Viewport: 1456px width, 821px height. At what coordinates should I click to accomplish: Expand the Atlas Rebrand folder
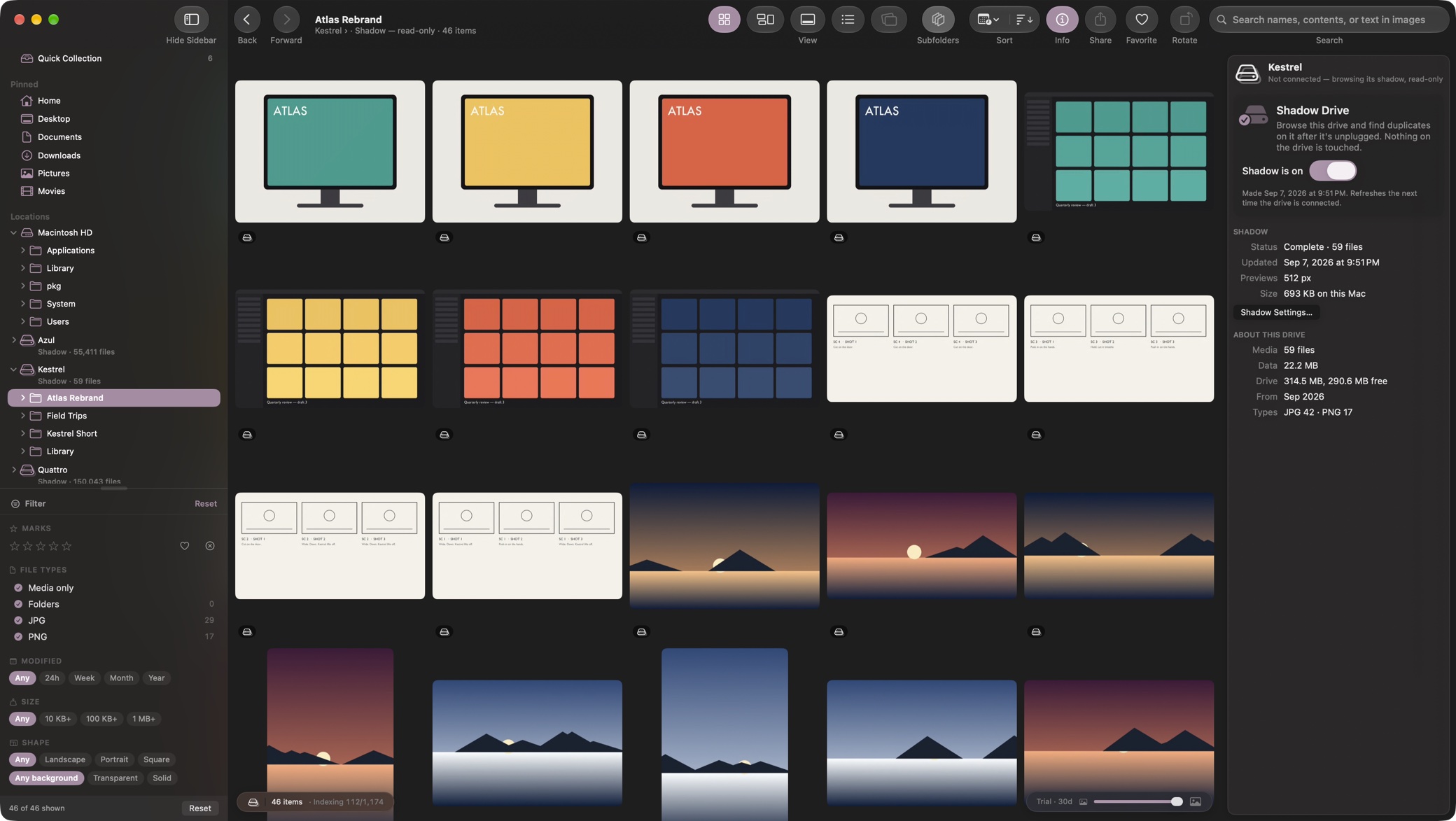click(22, 398)
